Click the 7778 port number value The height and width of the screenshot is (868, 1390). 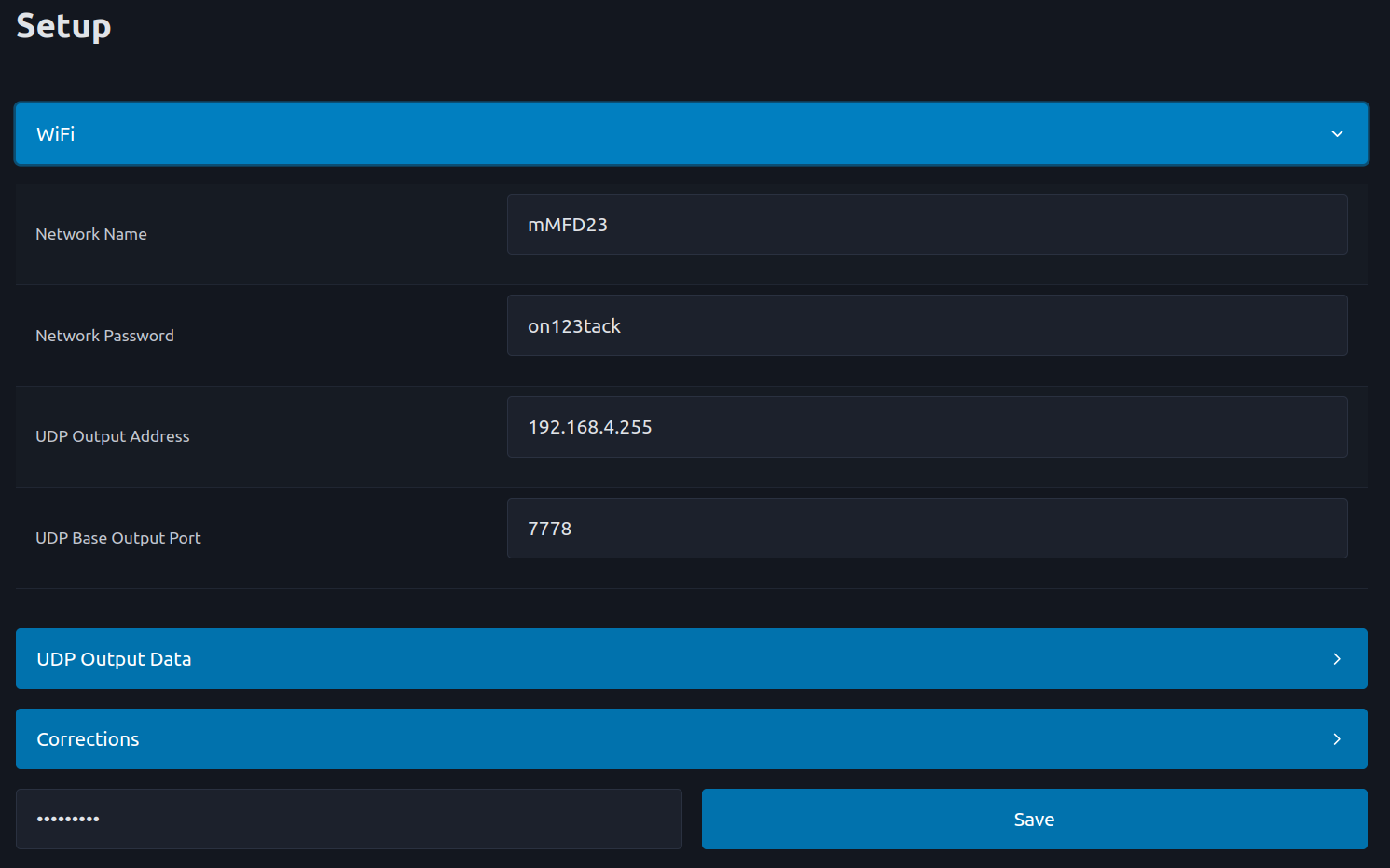click(549, 529)
